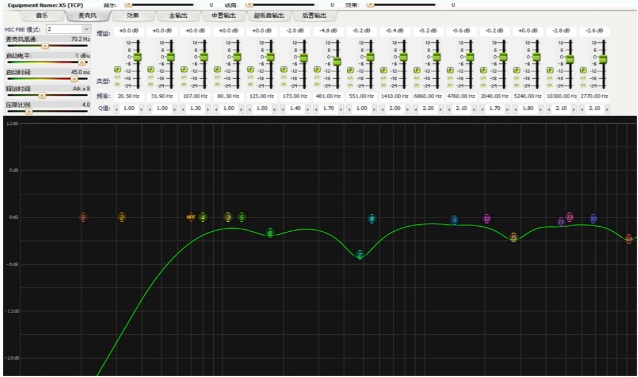The width and height of the screenshot is (638, 377).
Task: Switch to the 效果 tab
Action: 133,15
